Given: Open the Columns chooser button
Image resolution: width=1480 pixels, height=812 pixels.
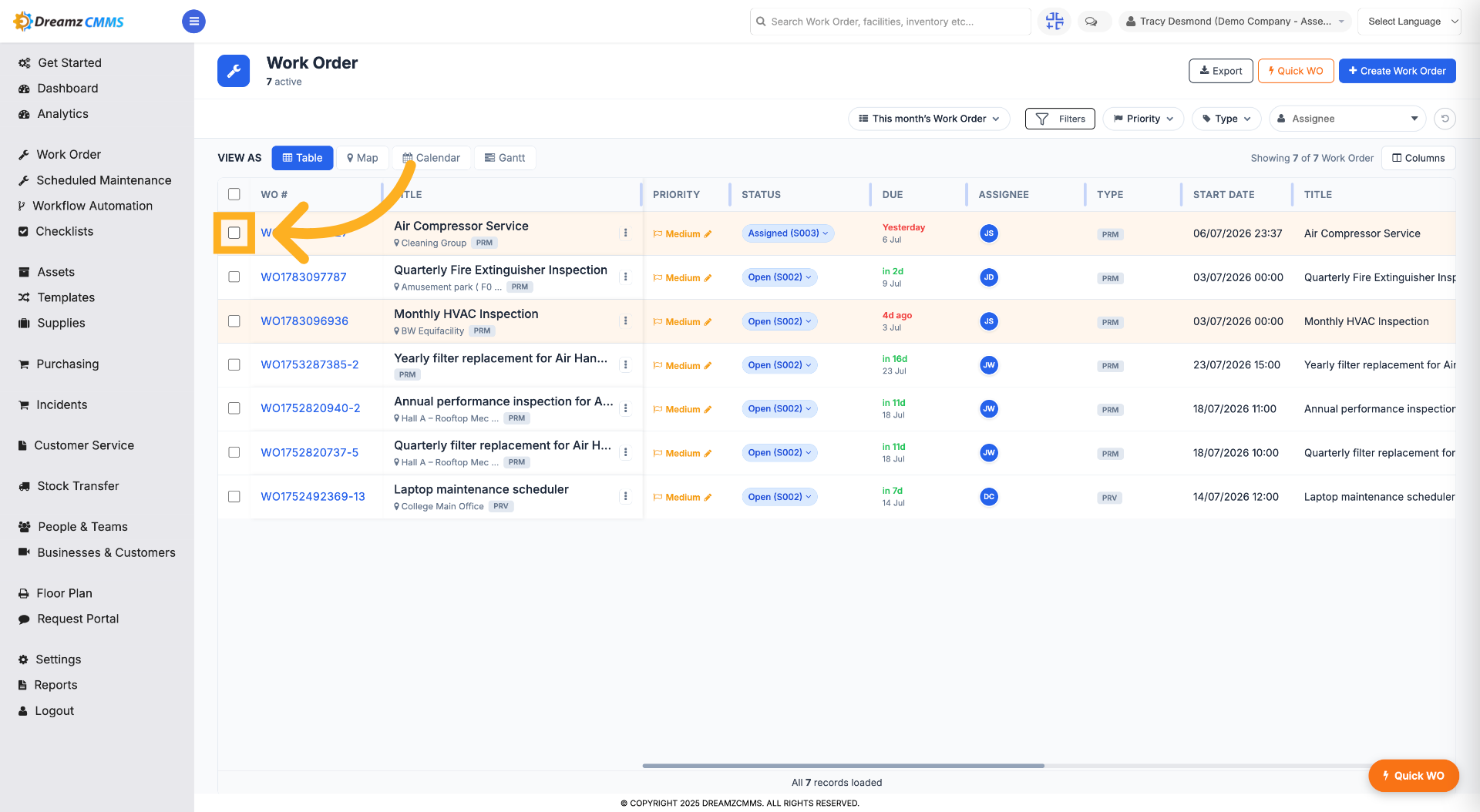Looking at the screenshot, I should tap(1418, 158).
